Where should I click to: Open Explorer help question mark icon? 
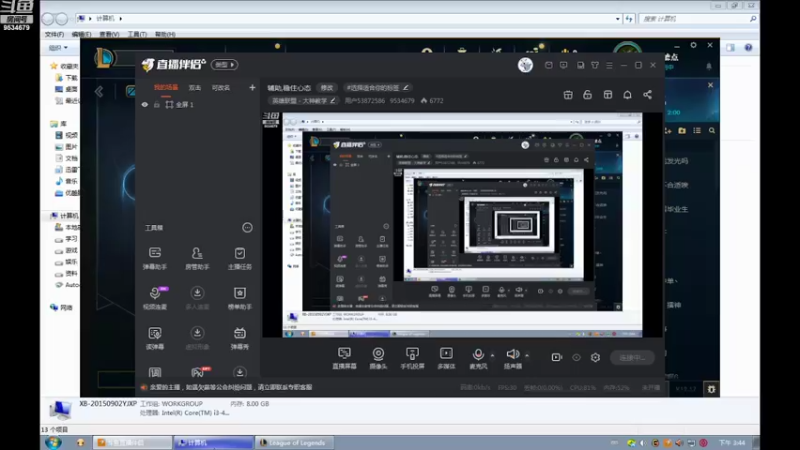748,47
